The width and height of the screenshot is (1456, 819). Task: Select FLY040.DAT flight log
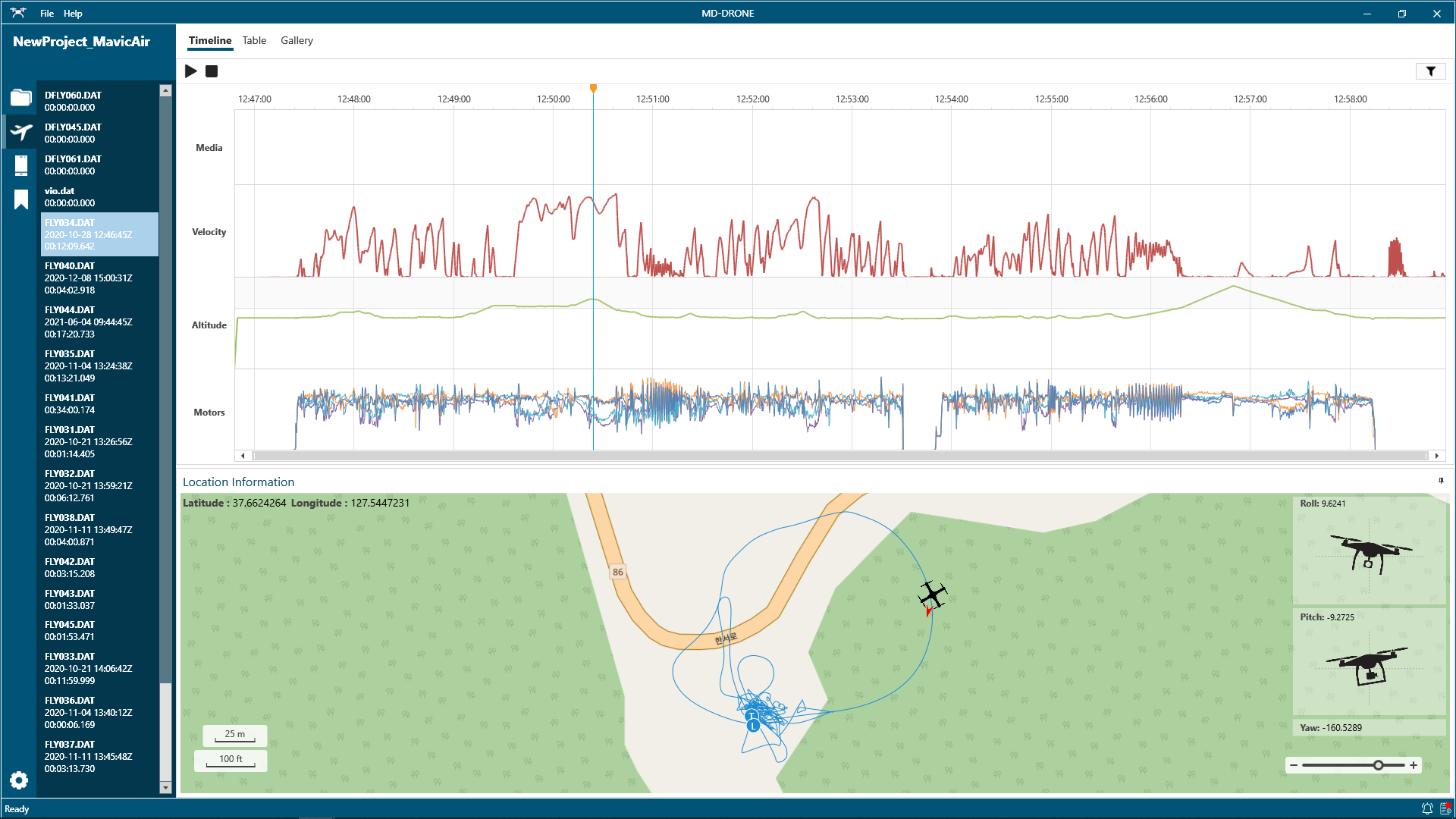pos(99,278)
